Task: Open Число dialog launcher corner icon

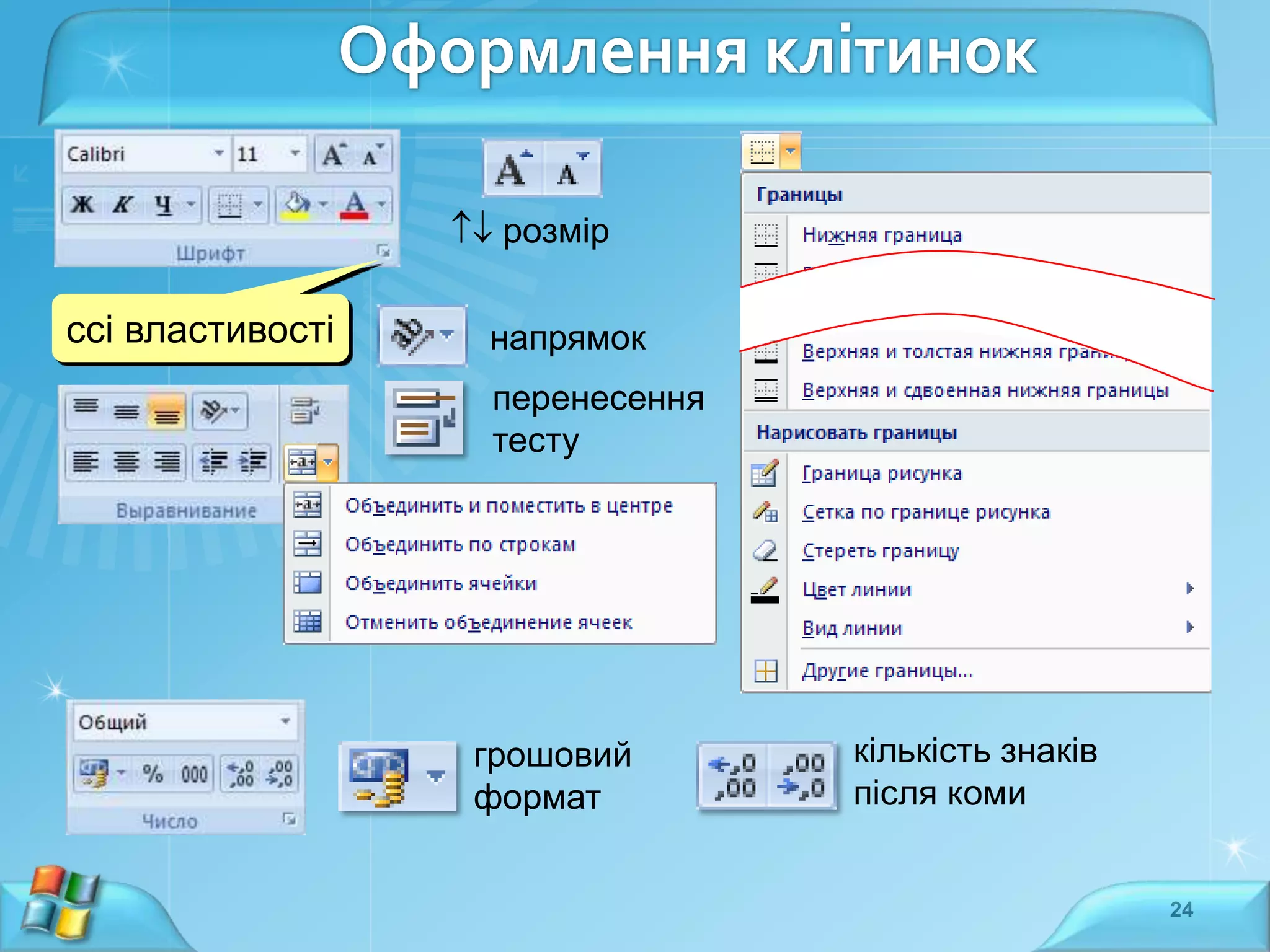Action: [x=289, y=819]
